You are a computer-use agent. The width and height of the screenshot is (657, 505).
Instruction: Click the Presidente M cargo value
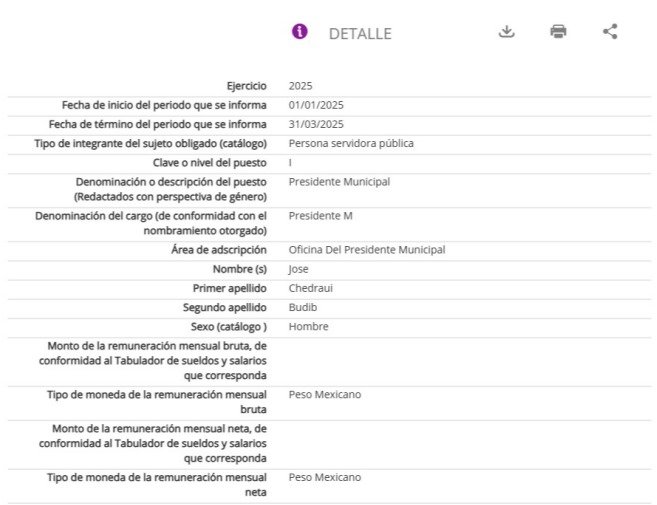click(321, 216)
